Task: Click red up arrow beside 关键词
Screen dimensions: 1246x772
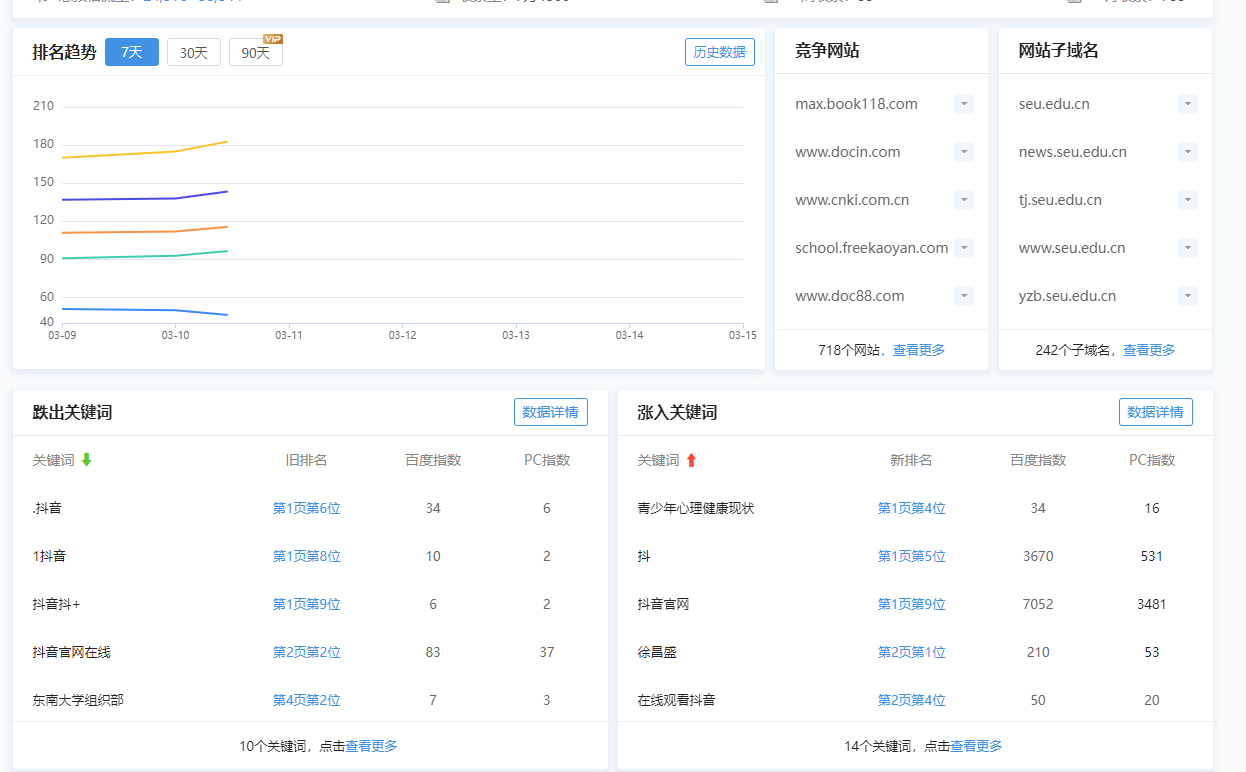Action: pos(691,460)
